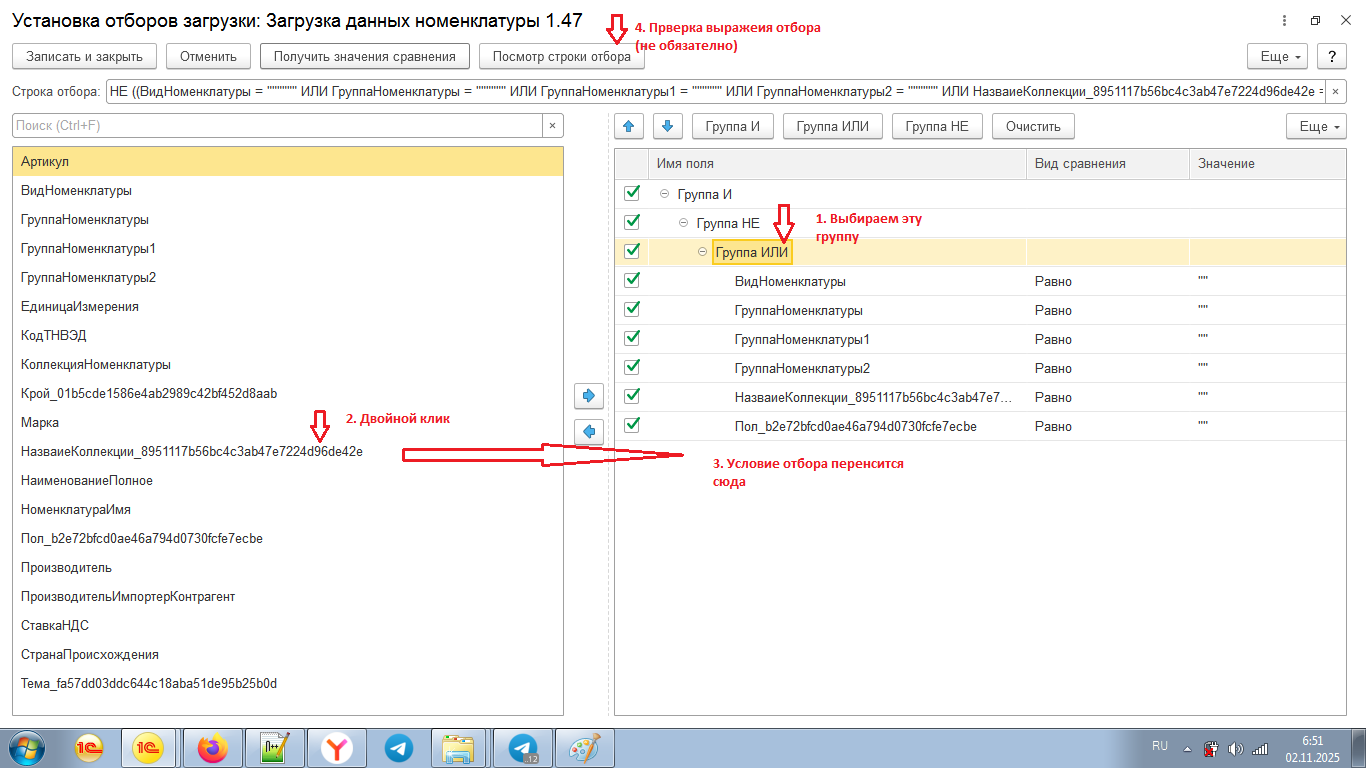Move selected filter row up with arrow

(629, 126)
